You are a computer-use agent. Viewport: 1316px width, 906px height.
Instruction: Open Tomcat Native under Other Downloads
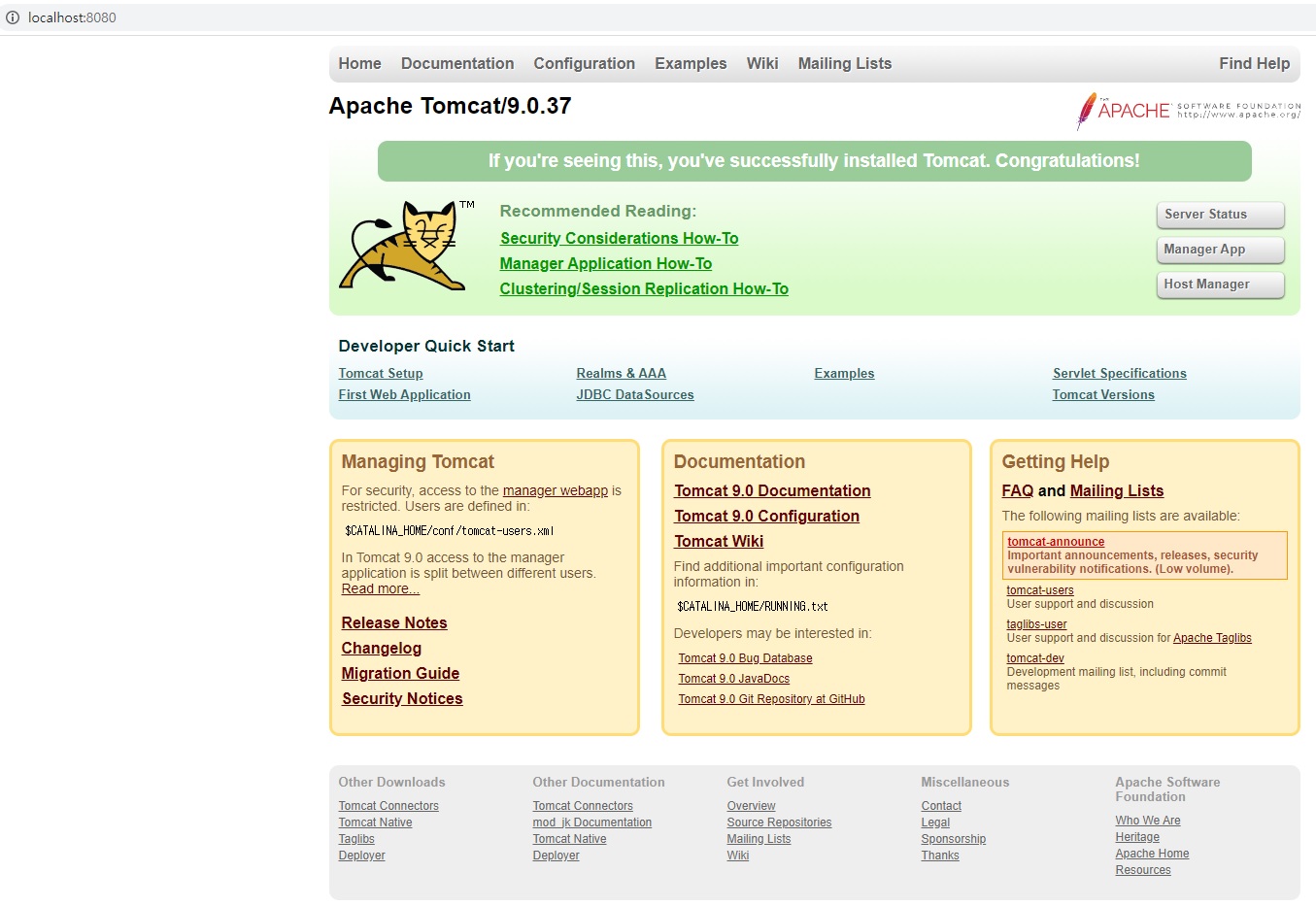click(375, 822)
